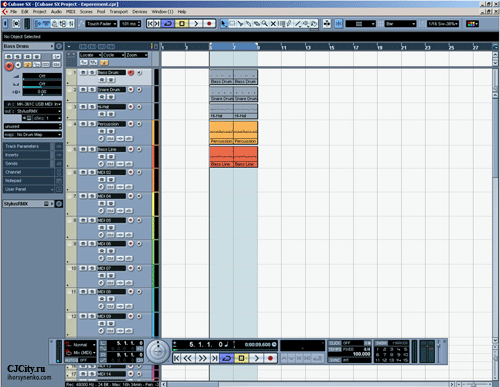Screen dimensions: 500x387
Task: Open the Project menu
Action: tap(39, 11)
